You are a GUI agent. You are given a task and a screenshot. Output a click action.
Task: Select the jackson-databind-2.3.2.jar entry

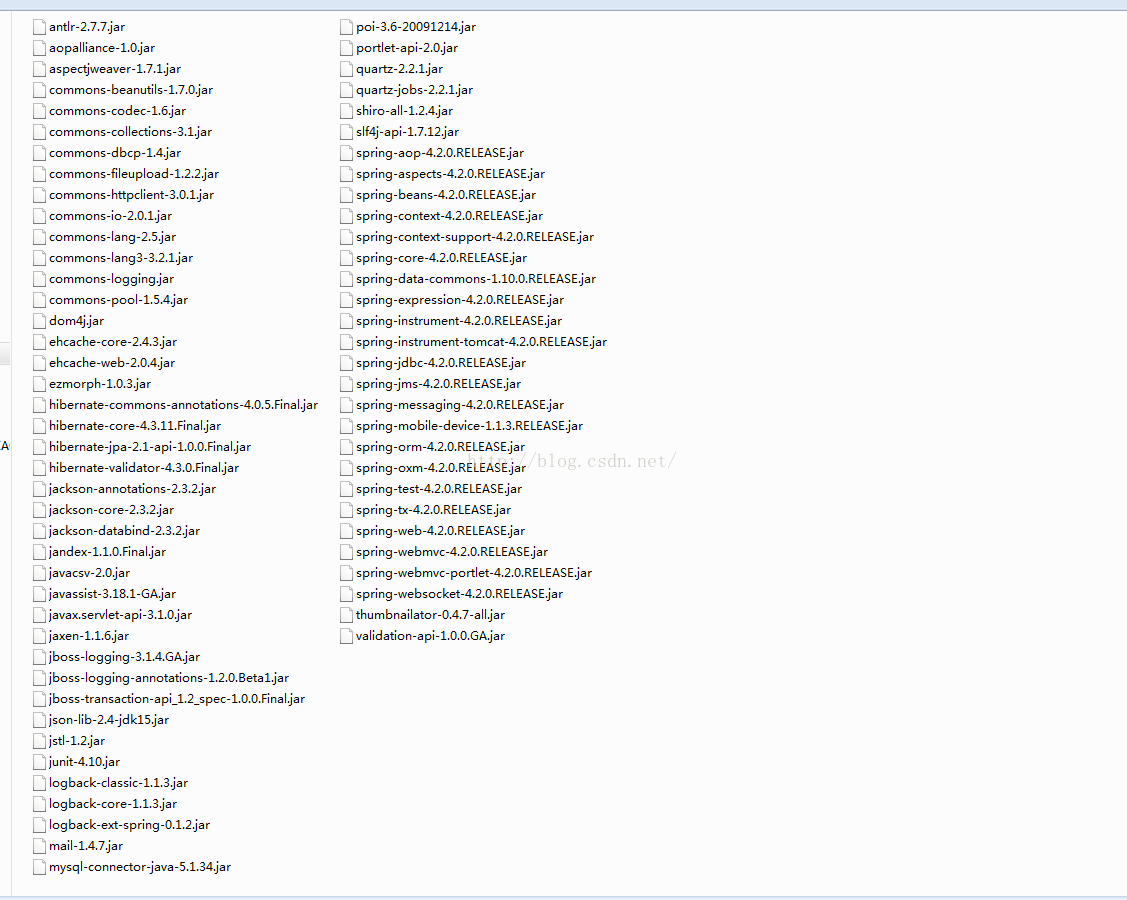124,531
